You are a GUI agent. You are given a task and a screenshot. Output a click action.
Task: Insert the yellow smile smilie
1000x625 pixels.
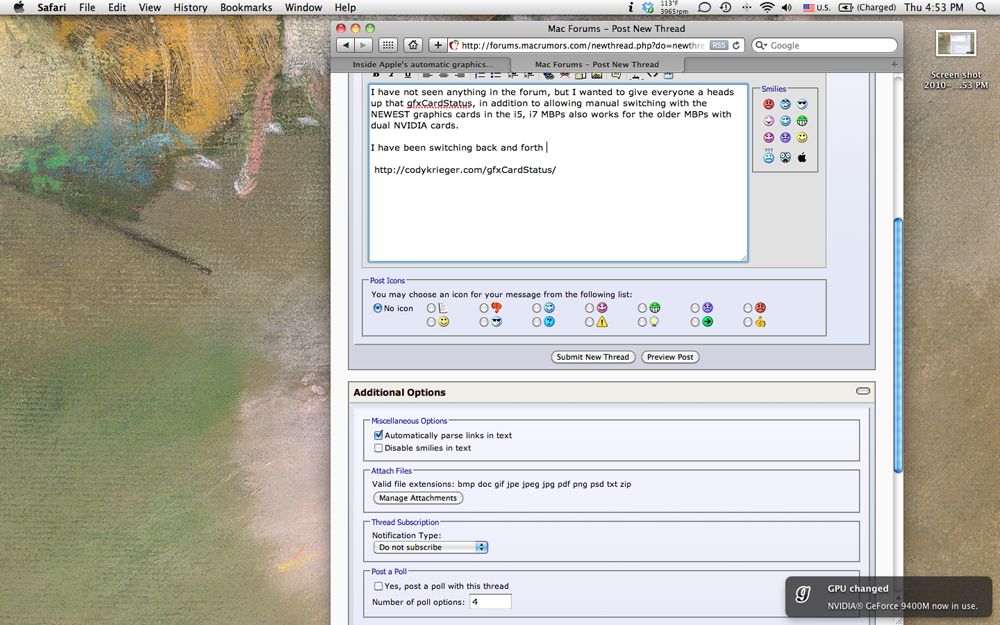click(802, 137)
